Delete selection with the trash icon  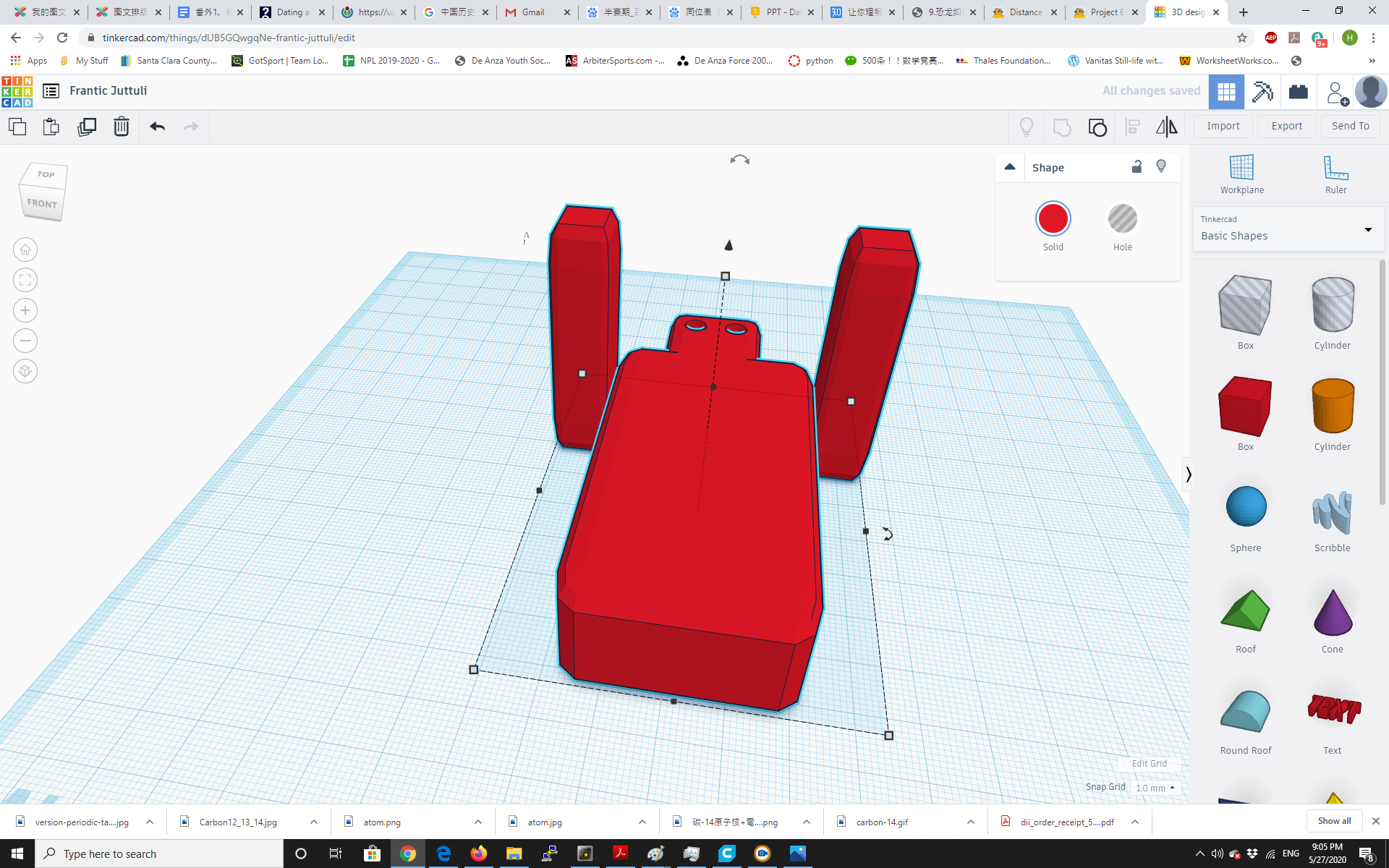tap(122, 127)
